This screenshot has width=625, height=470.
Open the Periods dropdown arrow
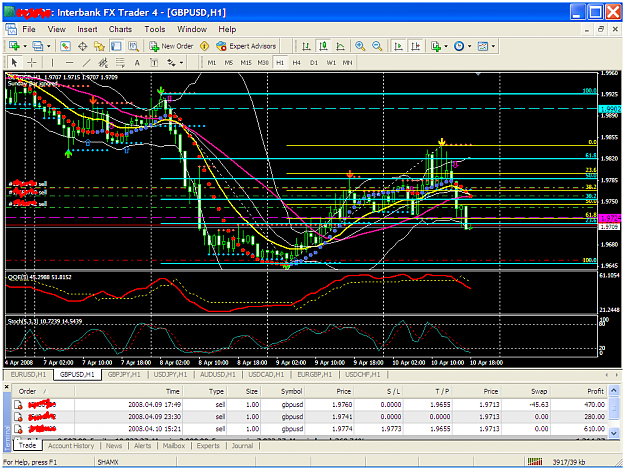pyautogui.click(x=470, y=46)
